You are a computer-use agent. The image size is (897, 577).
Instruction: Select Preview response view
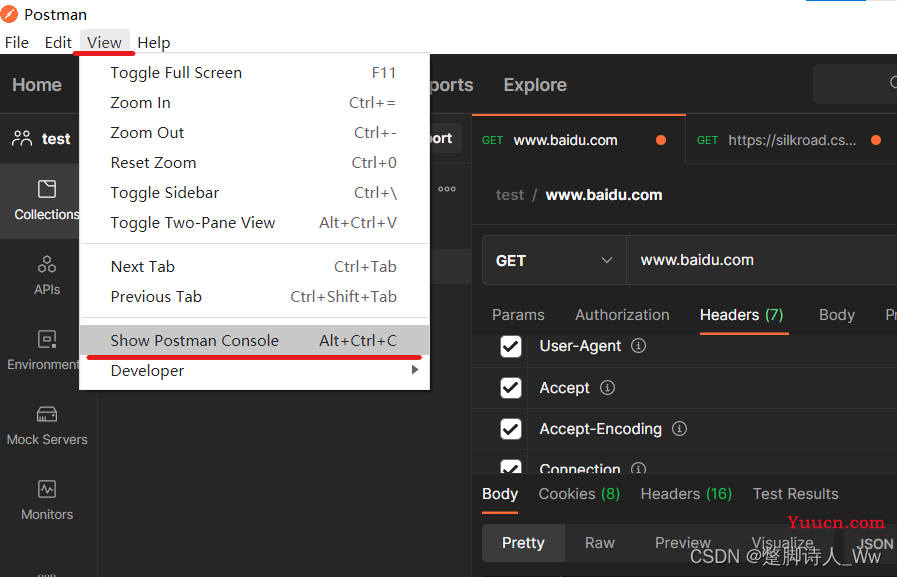pyautogui.click(x=682, y=543)
